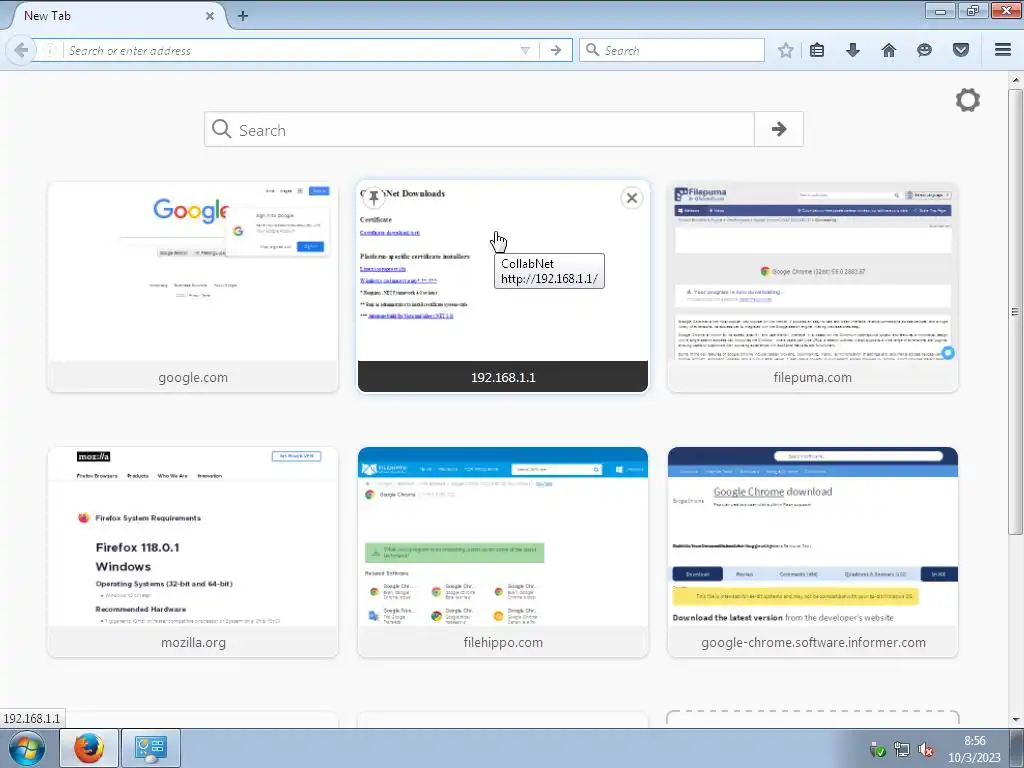1024x768 pixels.
Task: Click the 192.168.1.1 tile label
Action: 503,377
